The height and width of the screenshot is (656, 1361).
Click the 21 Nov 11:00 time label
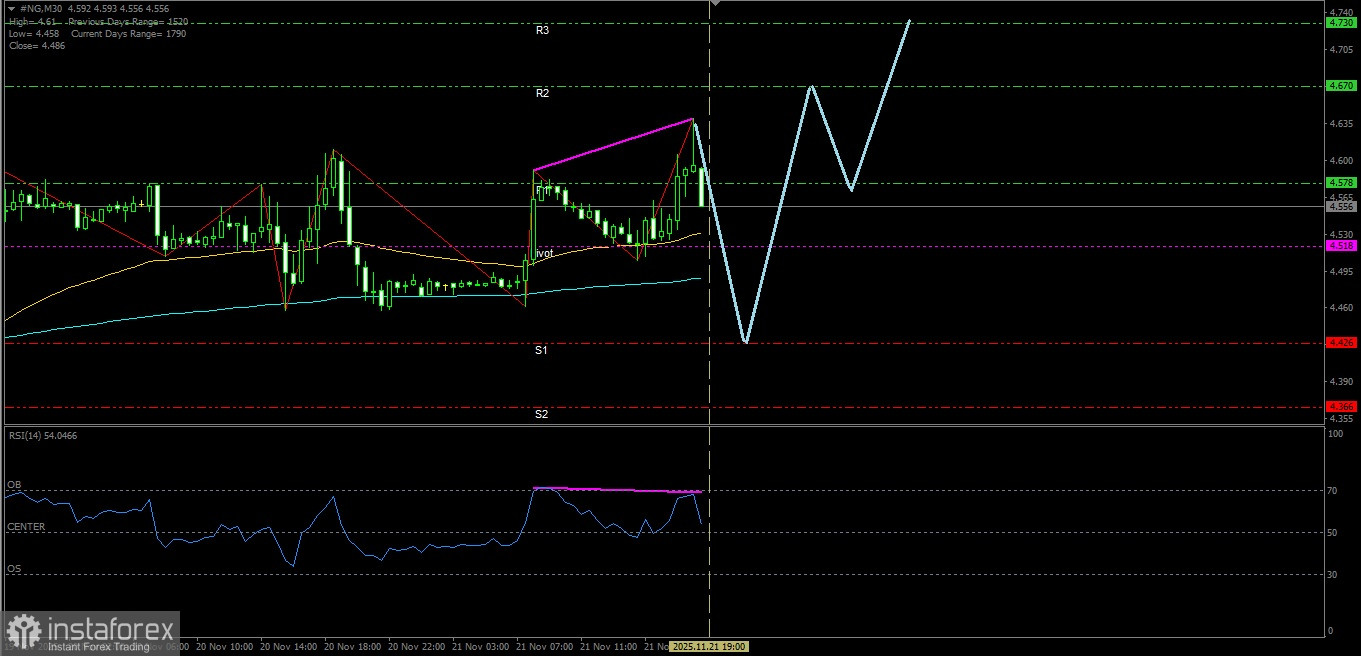coord(611,647)
